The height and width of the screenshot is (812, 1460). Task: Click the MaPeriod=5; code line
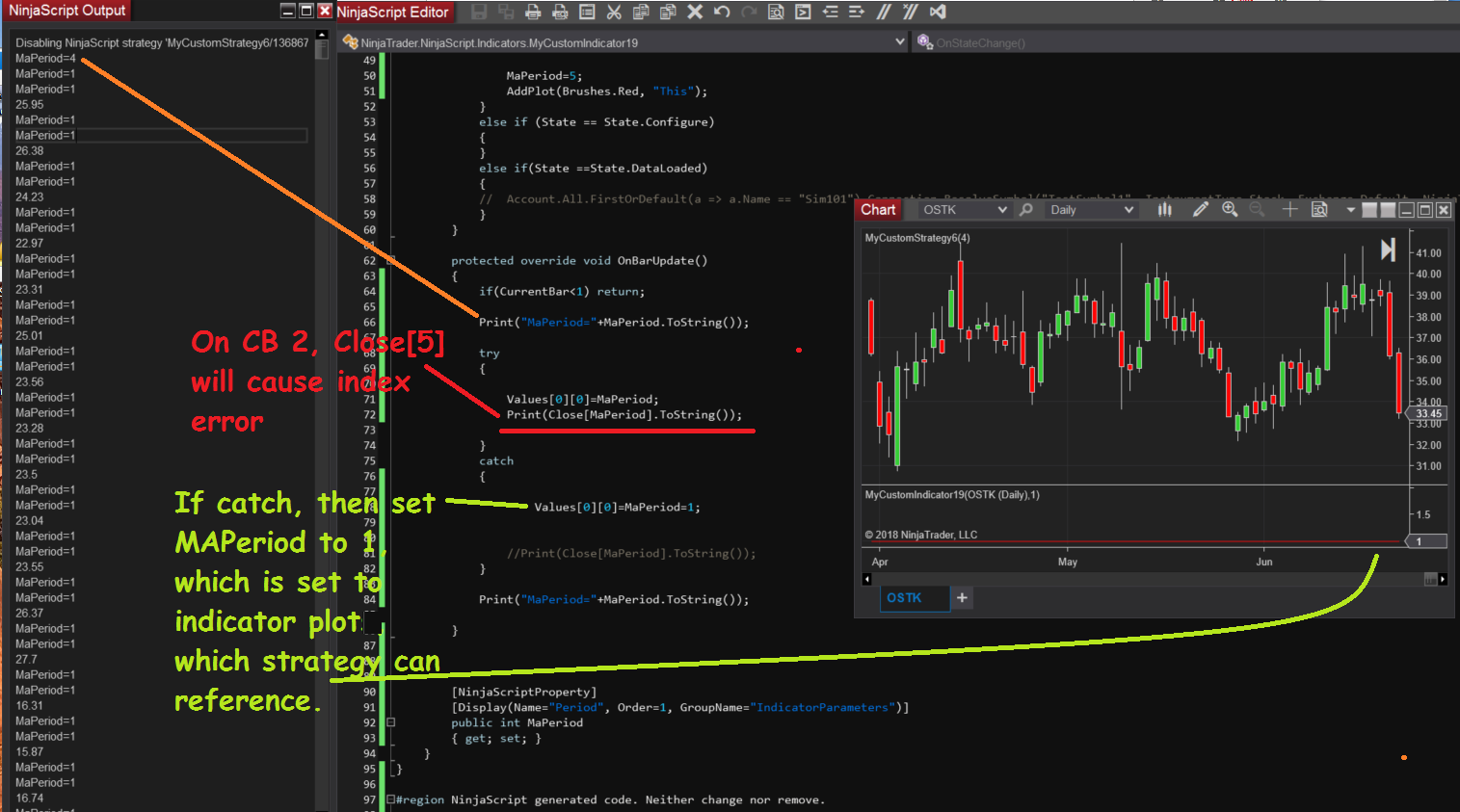coord(544,76)
